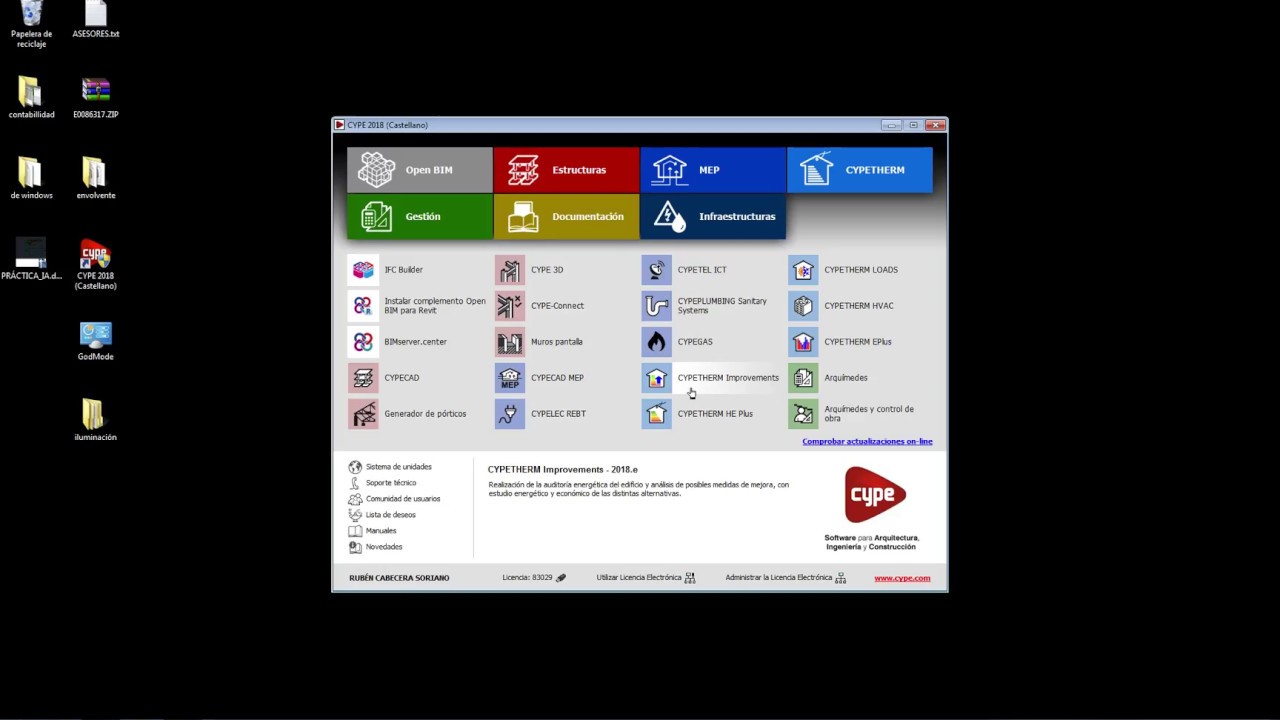Open Arquímedes y control de obra icon
This screenshot has height=720, width=1280.
pos(803,414)
